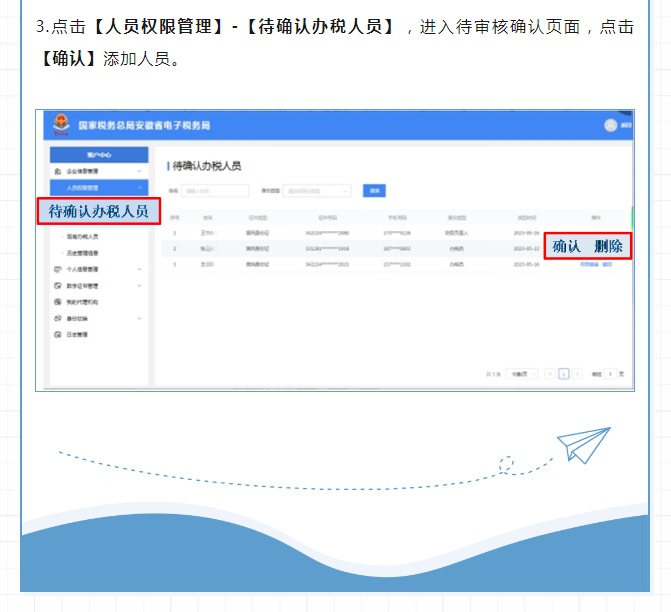Click the 财务负责人 identity cell in row 1
This screenshot has width=671, height=612.
[457, 233]
